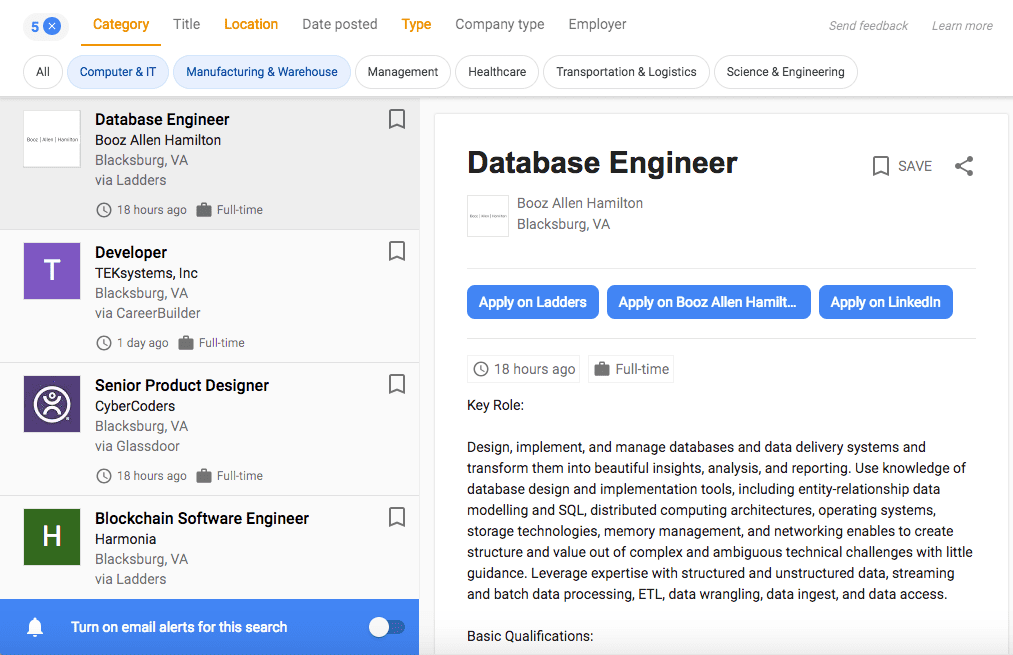Image resolution: width=1013 pixels, height=655 pixels.
Task: Open the TEKsystems Developer logo thumbnail
Action: click(52, 271)
